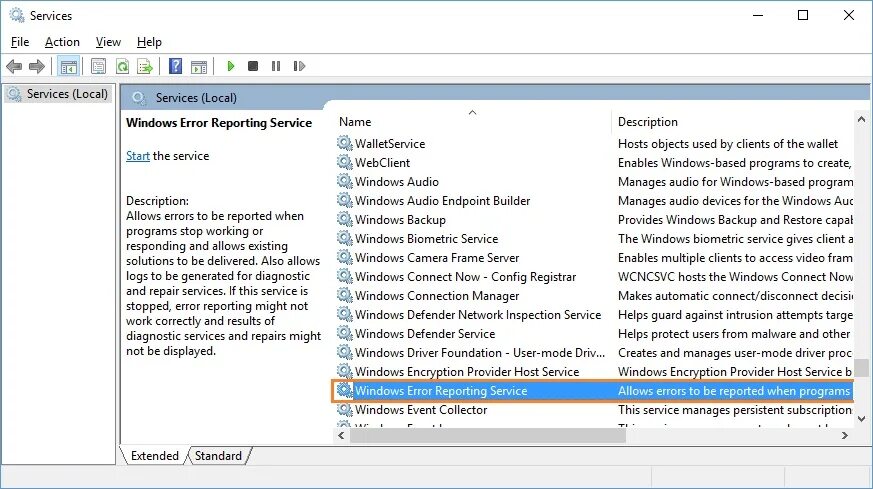The height and width of the screenshot is (489, 873).
Task: Click gear icon beside Windows Event Collector
Action: point(345,409)
